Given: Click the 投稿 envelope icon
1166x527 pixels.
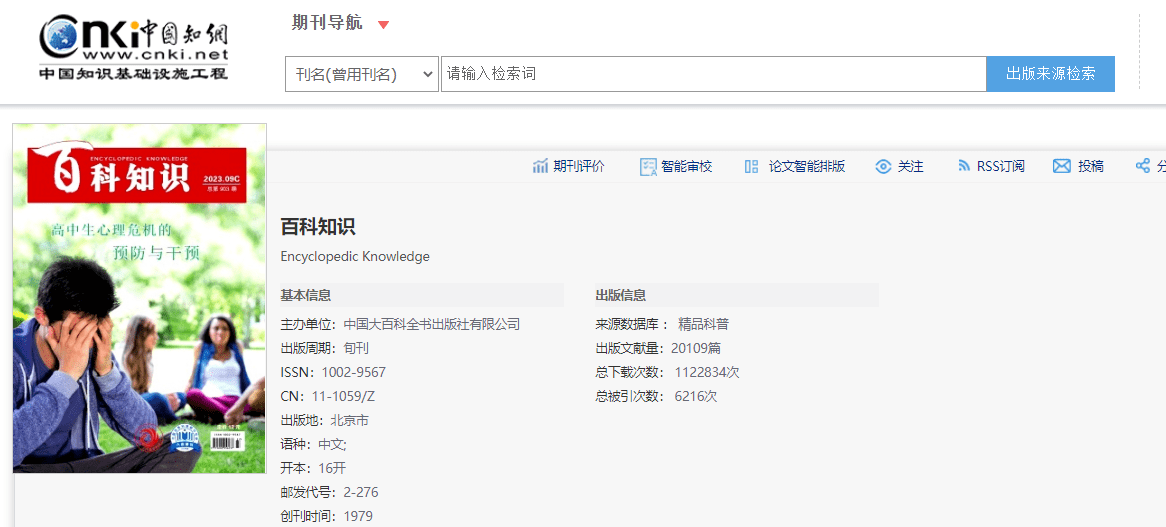Looking at the screenshot, I should coord(1061,166).
